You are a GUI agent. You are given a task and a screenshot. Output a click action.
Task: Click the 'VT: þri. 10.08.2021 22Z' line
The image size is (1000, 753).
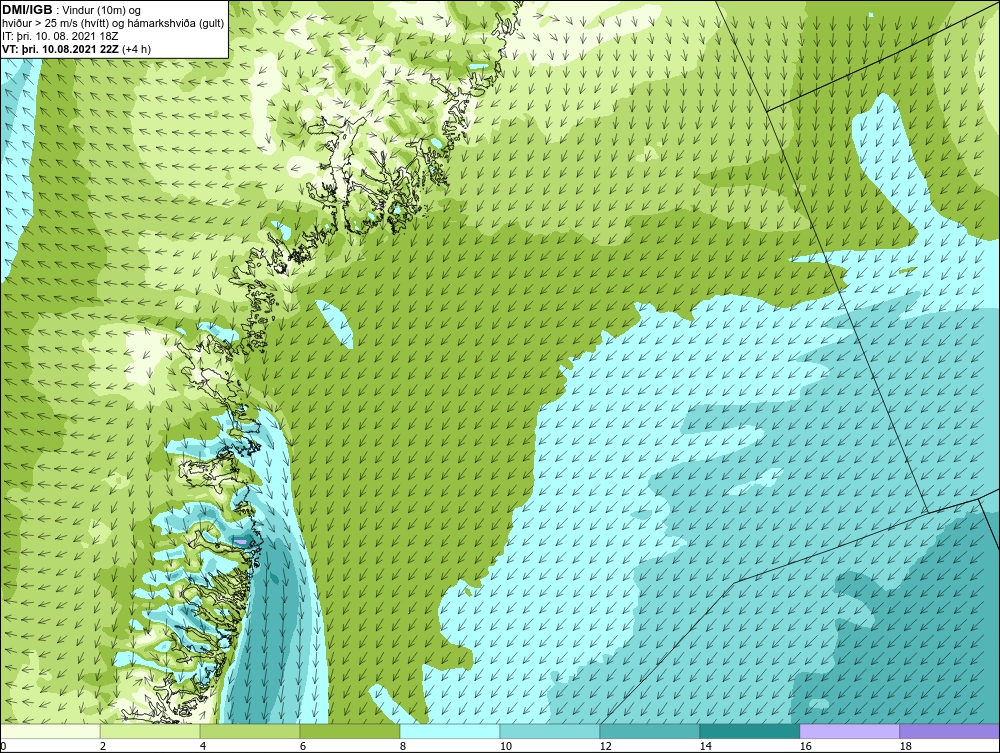(x=61, y=49)
